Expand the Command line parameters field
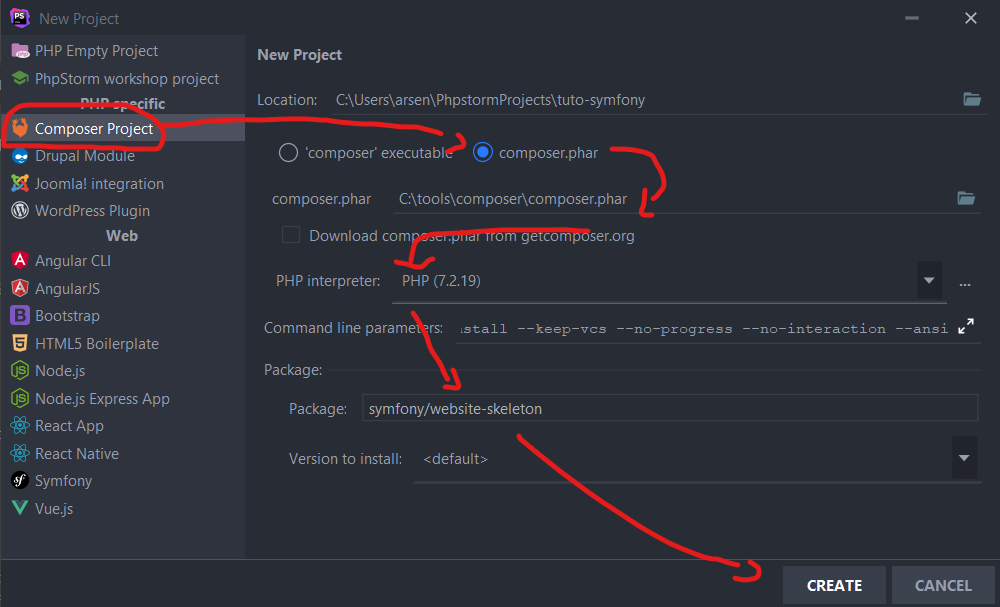The width and height of the screenshot is (1000, 607). 966,327
